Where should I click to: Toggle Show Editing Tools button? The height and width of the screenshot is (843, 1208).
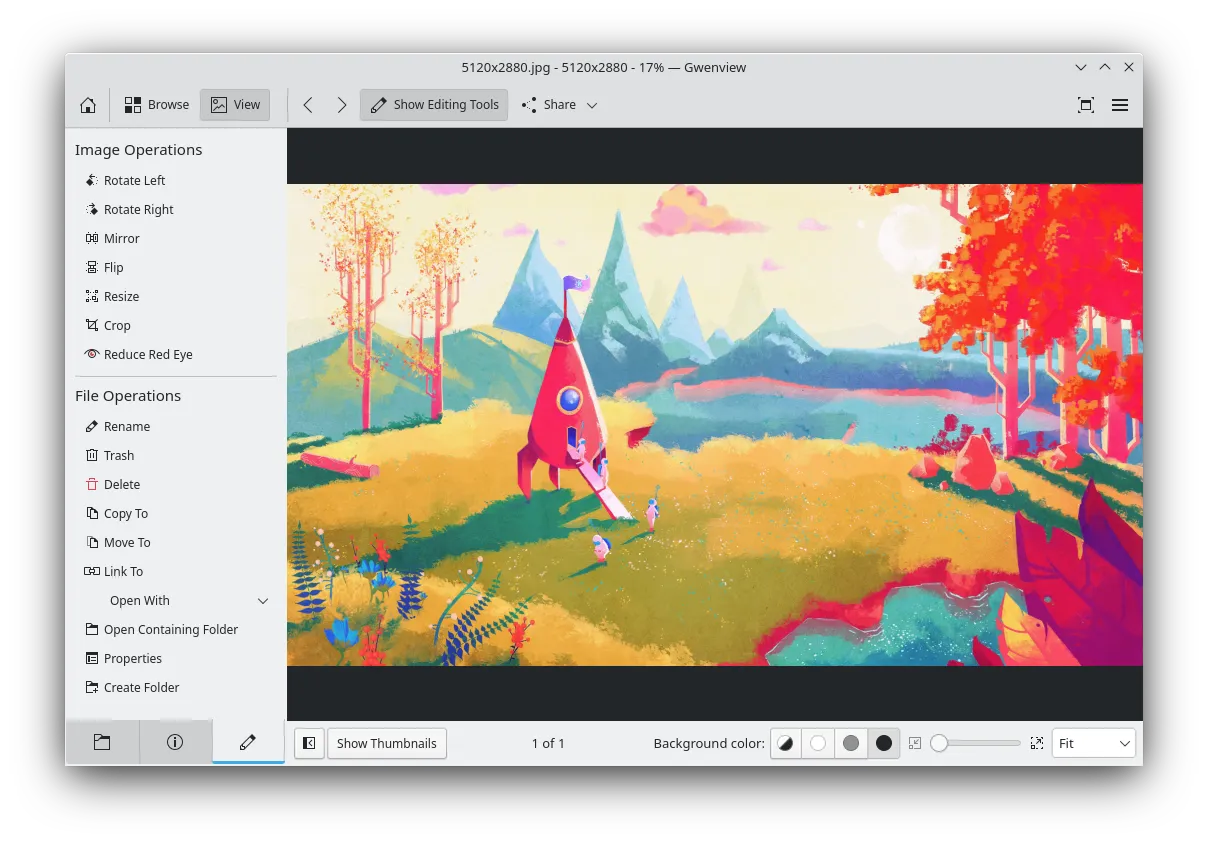[x=434, y=105]
